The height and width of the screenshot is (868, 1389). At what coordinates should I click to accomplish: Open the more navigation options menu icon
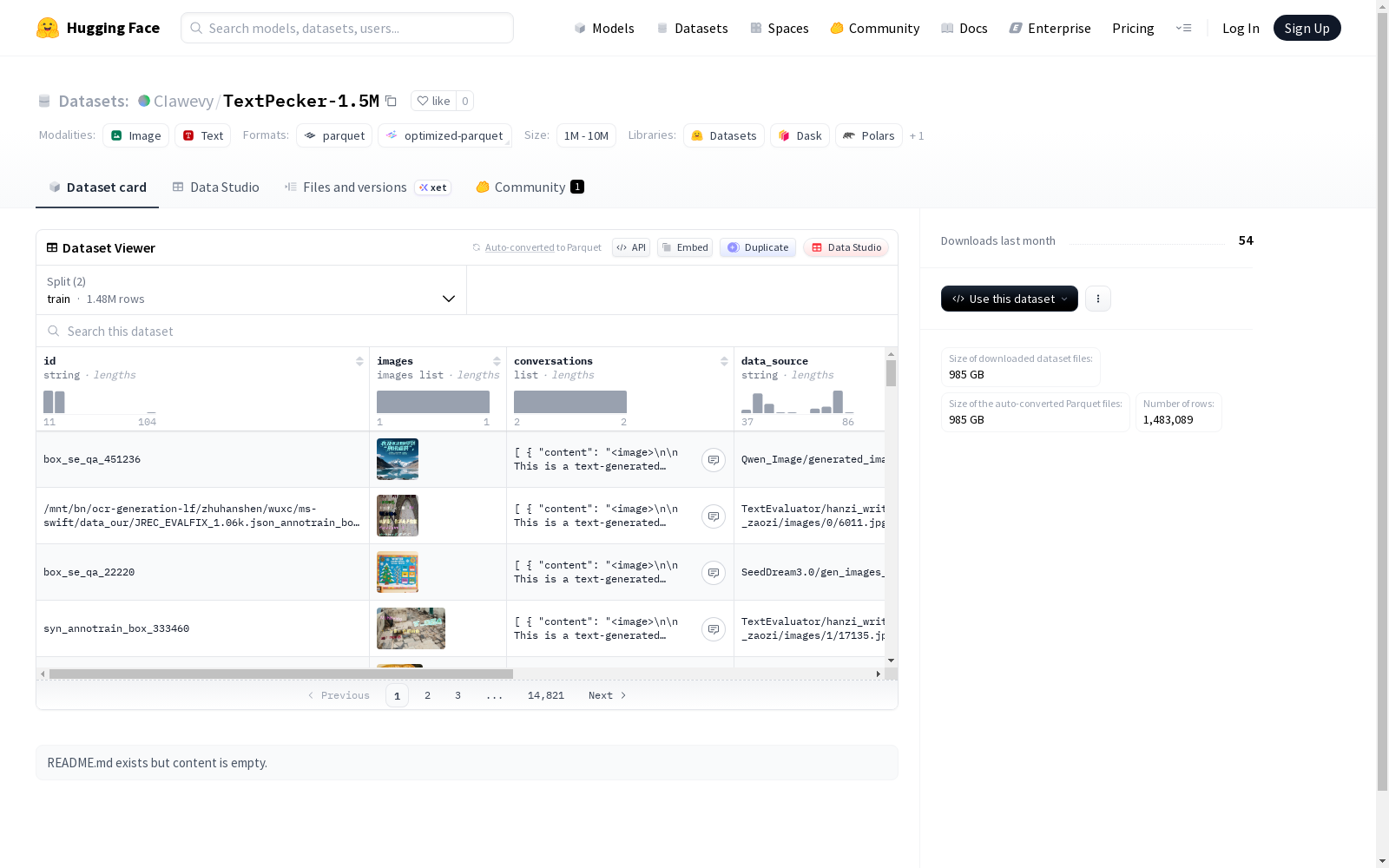[1183, 28]
